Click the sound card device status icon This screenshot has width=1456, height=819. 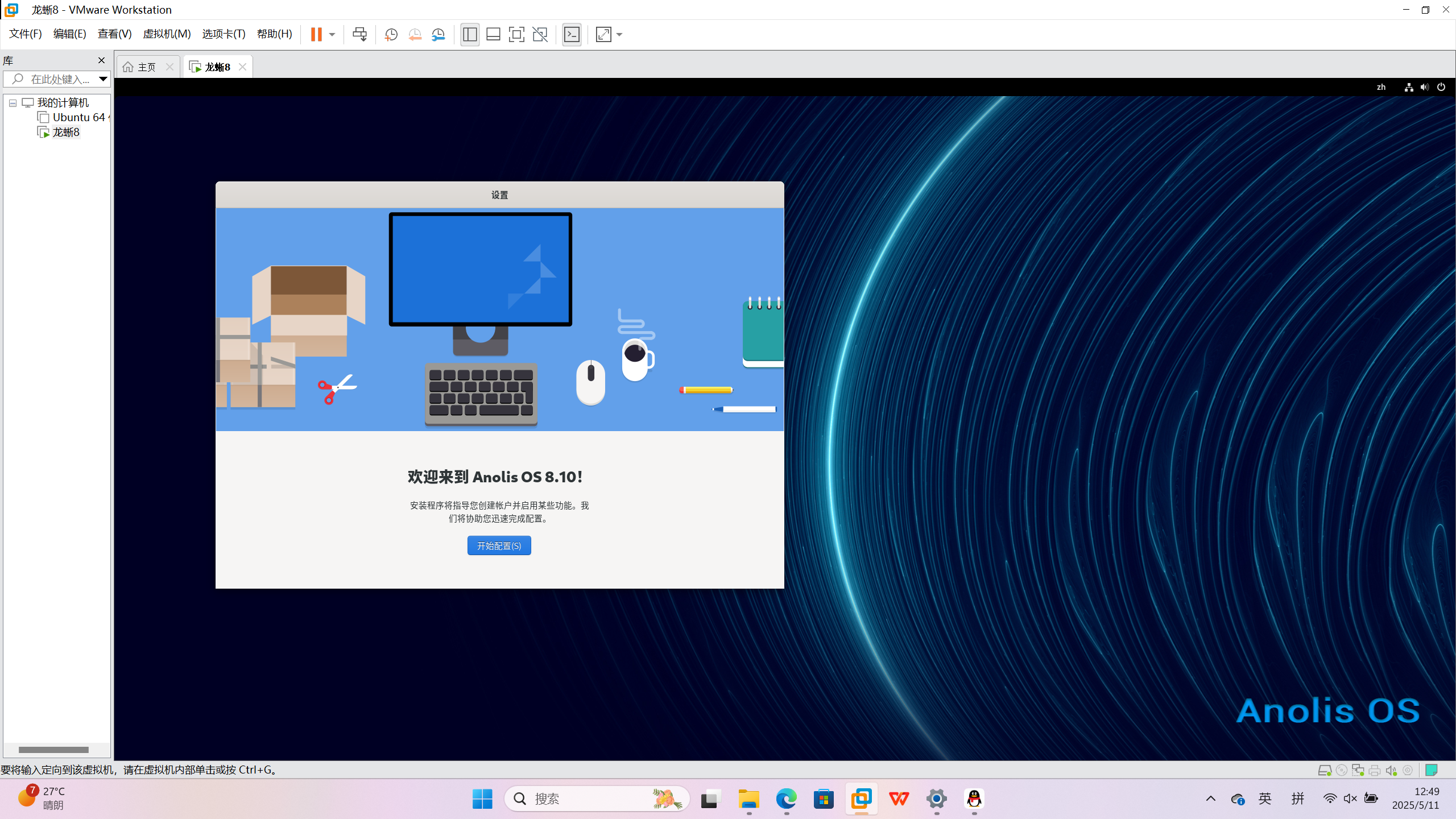(1391, 770)
